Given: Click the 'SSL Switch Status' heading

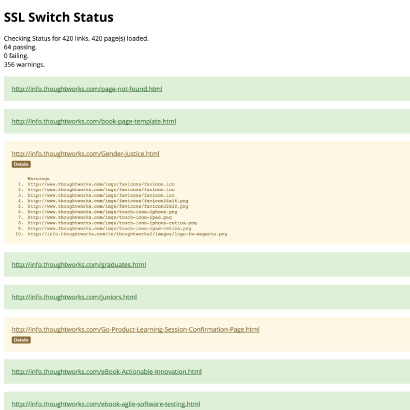Looking at the screenshot, I should (59, 17).
